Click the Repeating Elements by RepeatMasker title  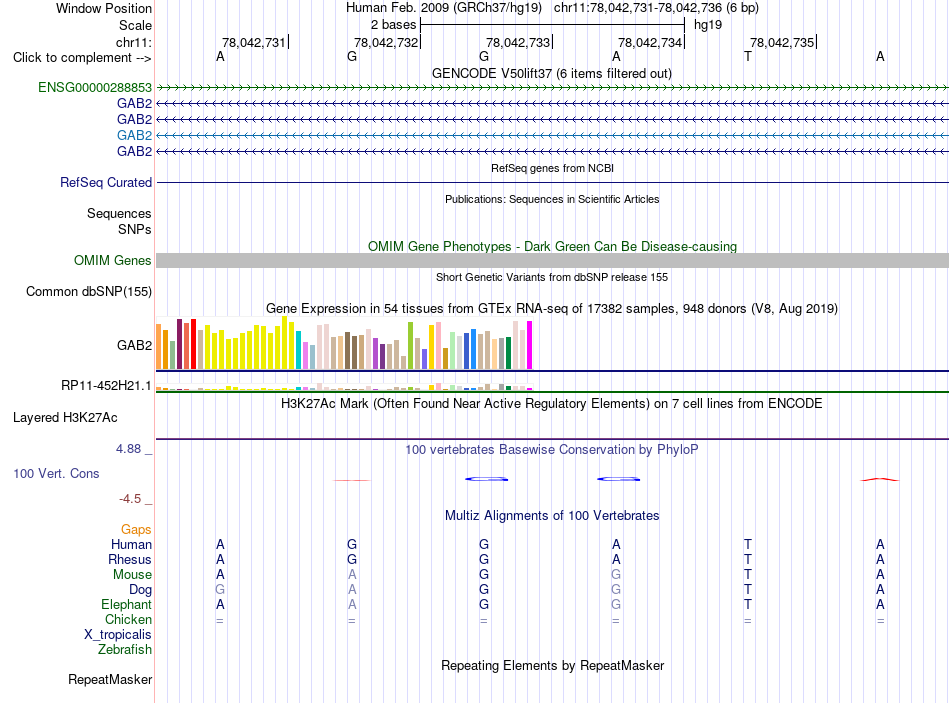[x=552, y=665]
